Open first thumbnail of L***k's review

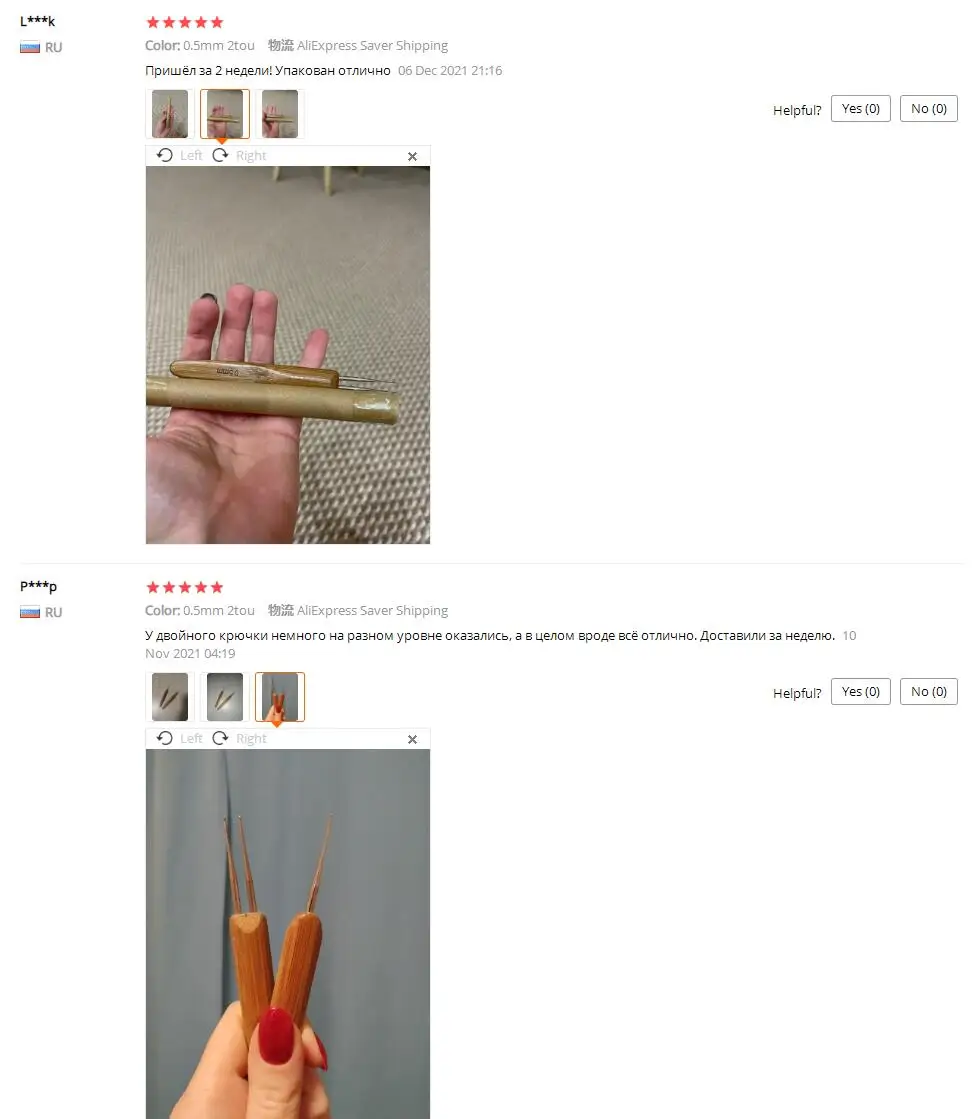pos(170,114)
